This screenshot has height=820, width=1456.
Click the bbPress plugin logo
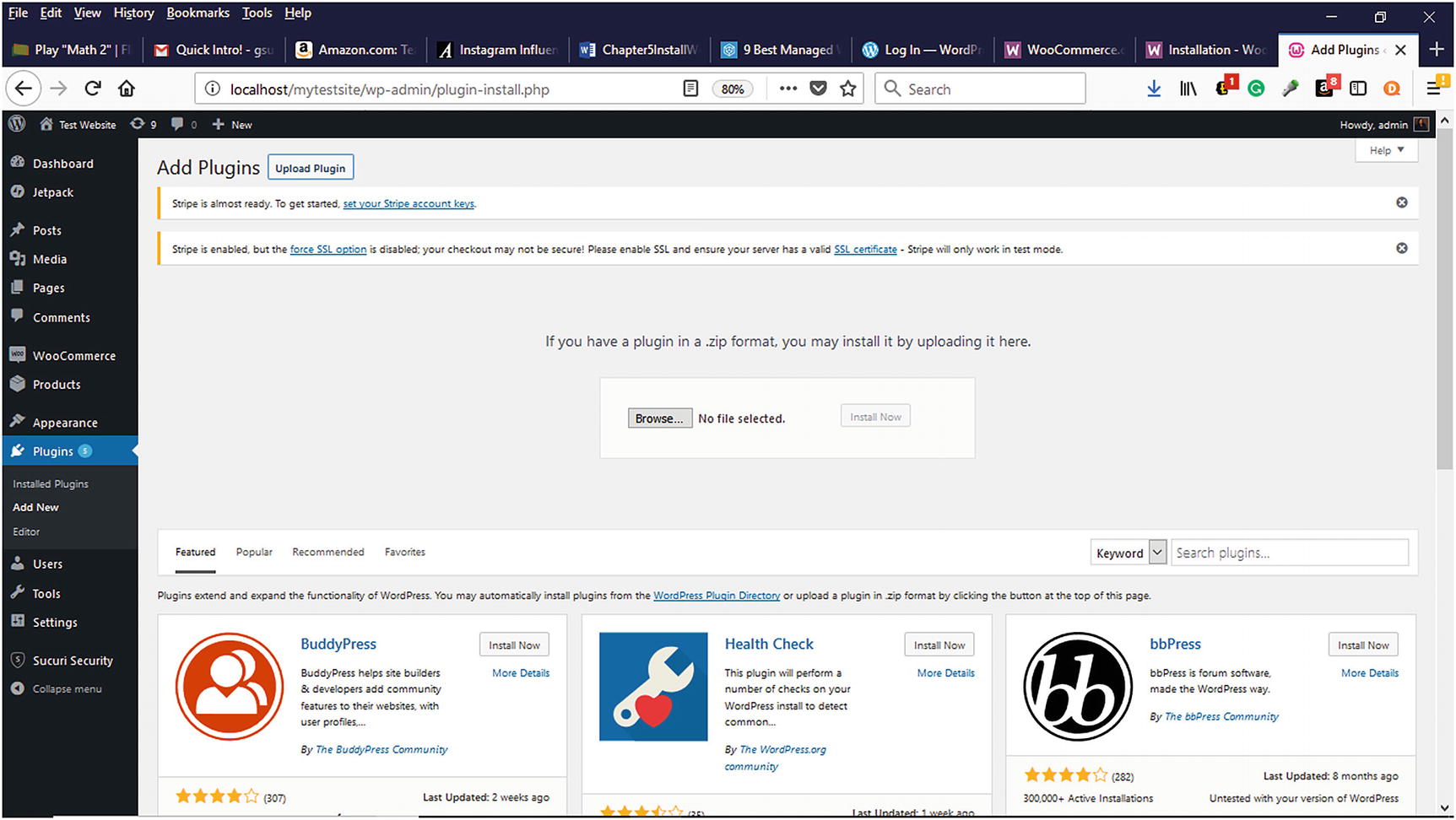(1078, 687)
